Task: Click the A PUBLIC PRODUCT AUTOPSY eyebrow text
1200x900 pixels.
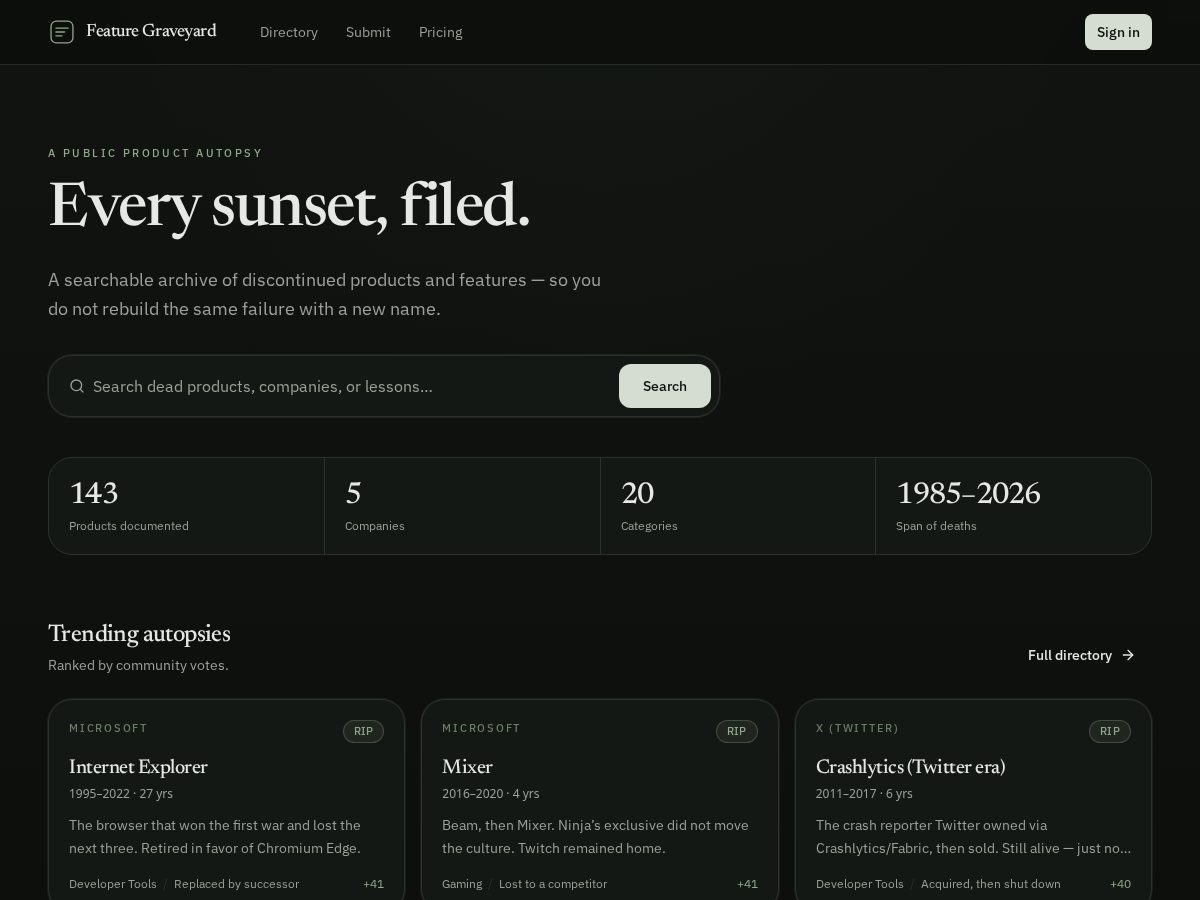Action: point(155,153)
